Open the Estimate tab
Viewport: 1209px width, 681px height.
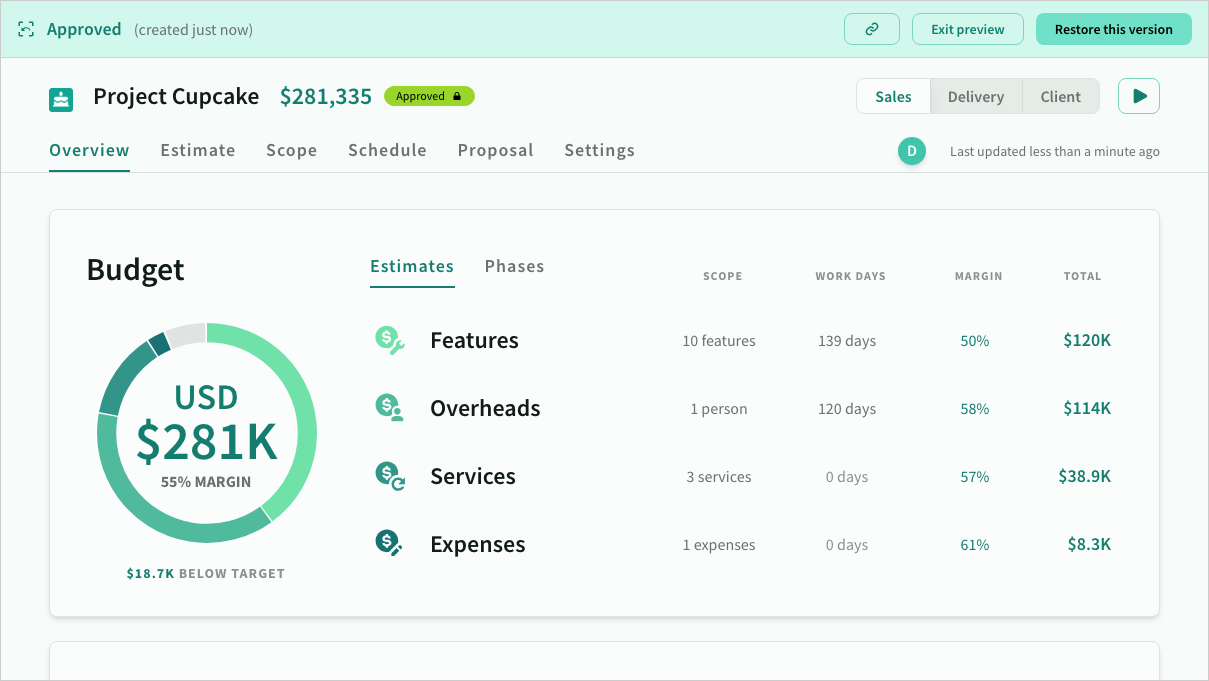(x=198, y=150)
